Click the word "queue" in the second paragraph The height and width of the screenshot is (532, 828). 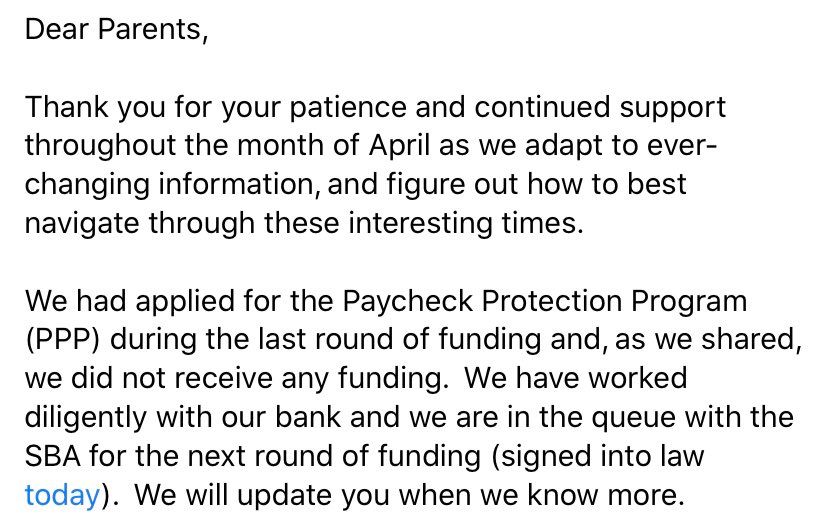point(647,417)
